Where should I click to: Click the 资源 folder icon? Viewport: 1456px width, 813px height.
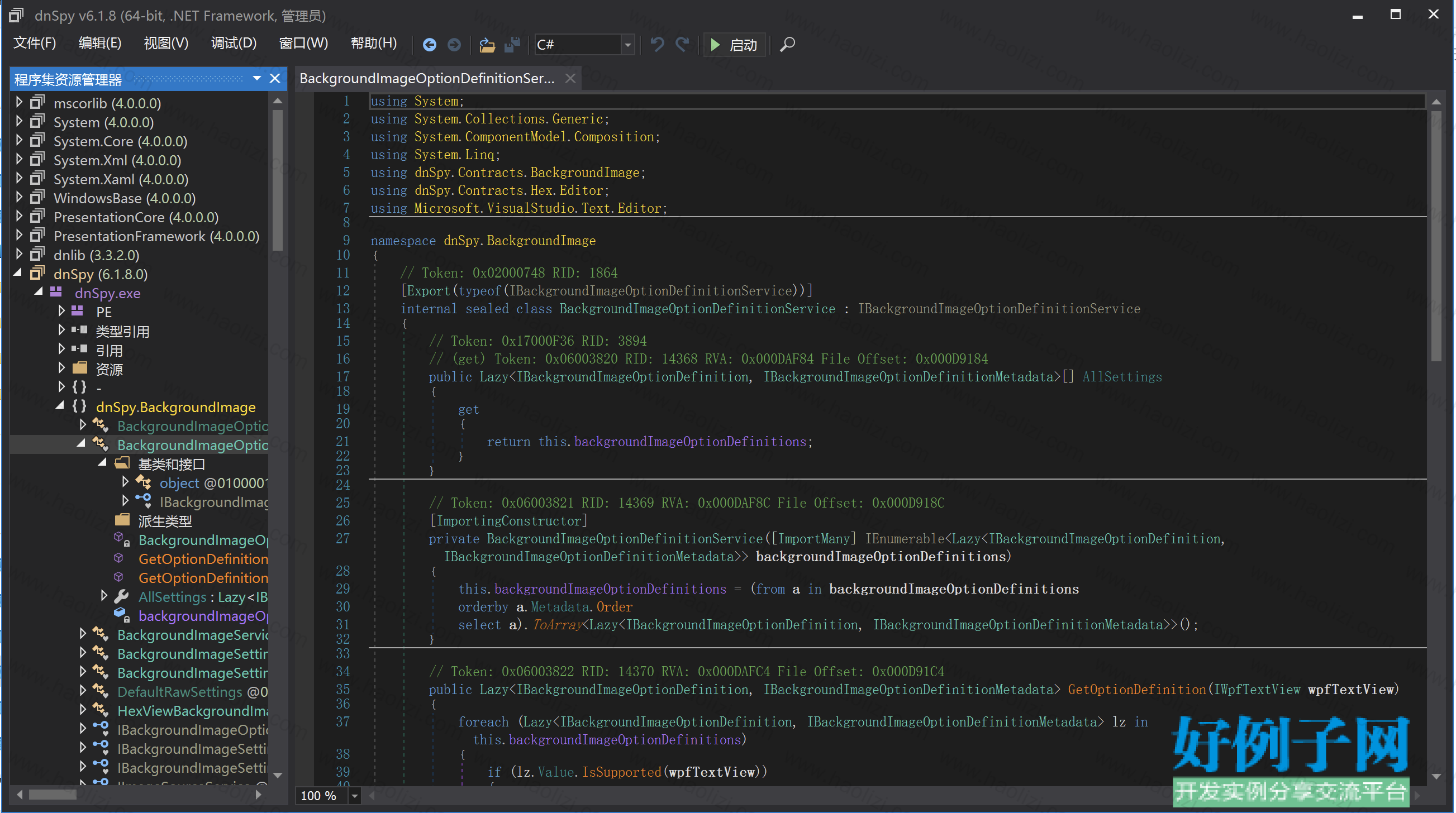click(80, 369)
